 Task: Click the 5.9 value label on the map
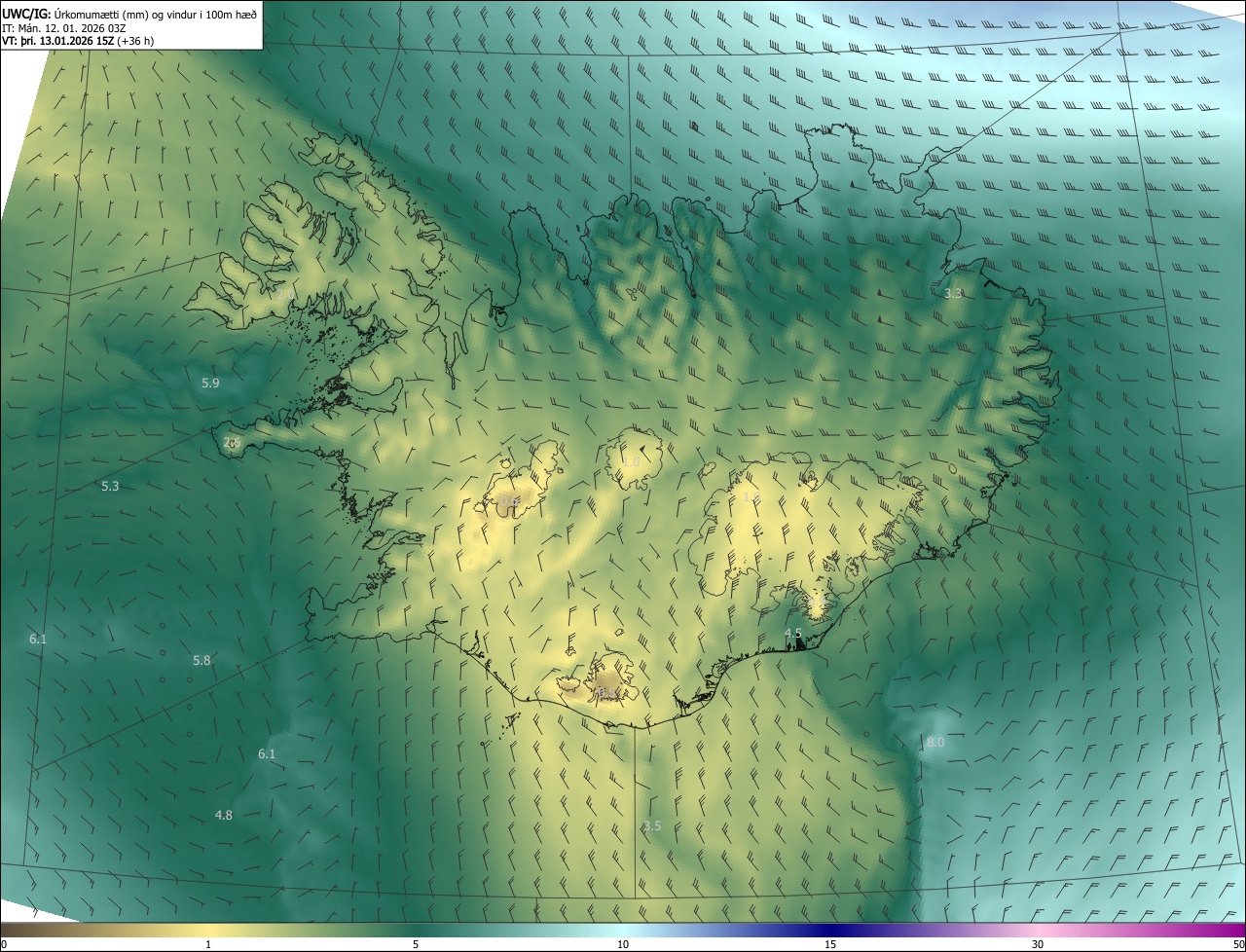point(210,384)
